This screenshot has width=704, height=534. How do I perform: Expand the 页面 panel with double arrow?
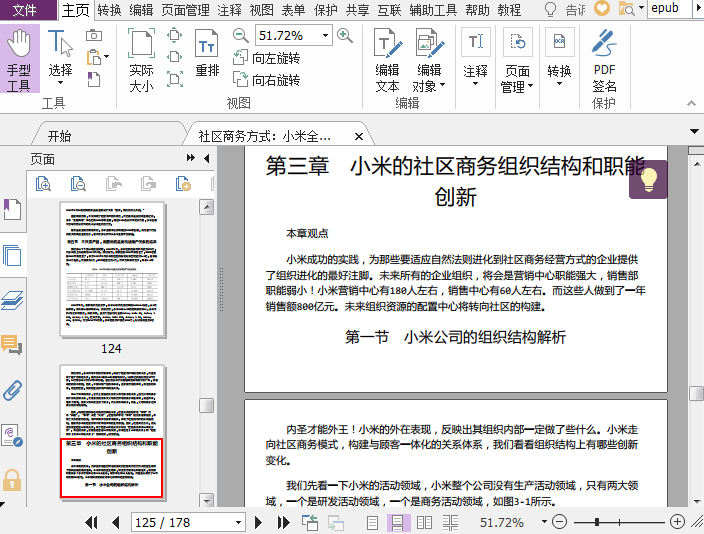(191, 158)
